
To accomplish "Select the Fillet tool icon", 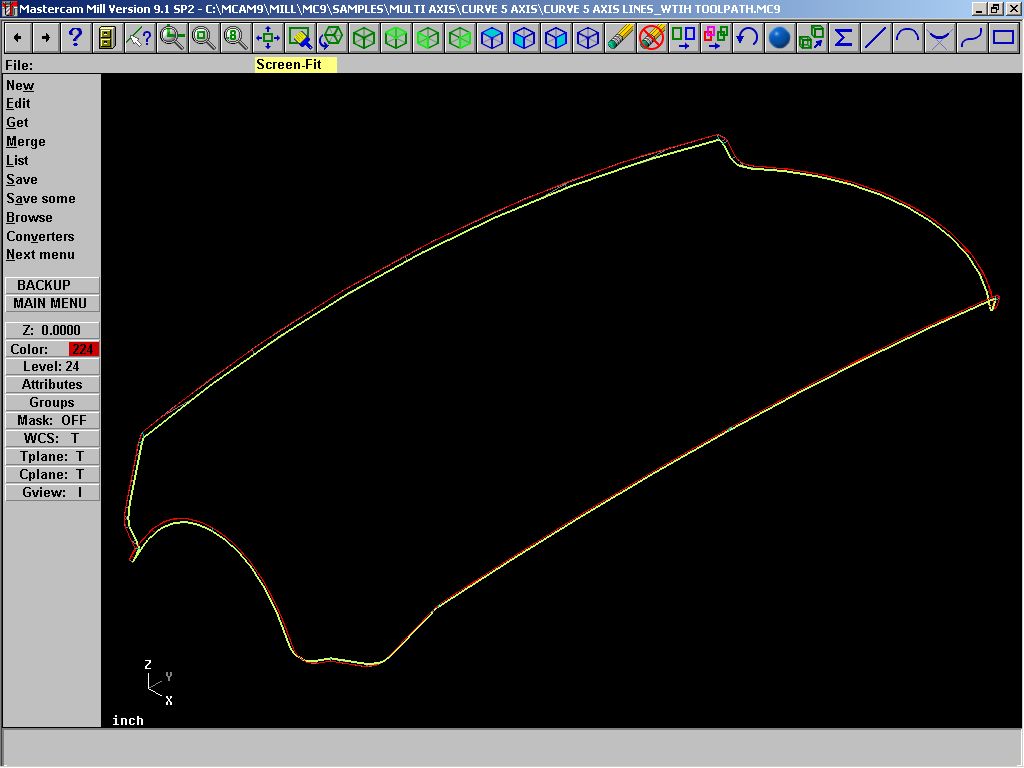I will point(940,38).
